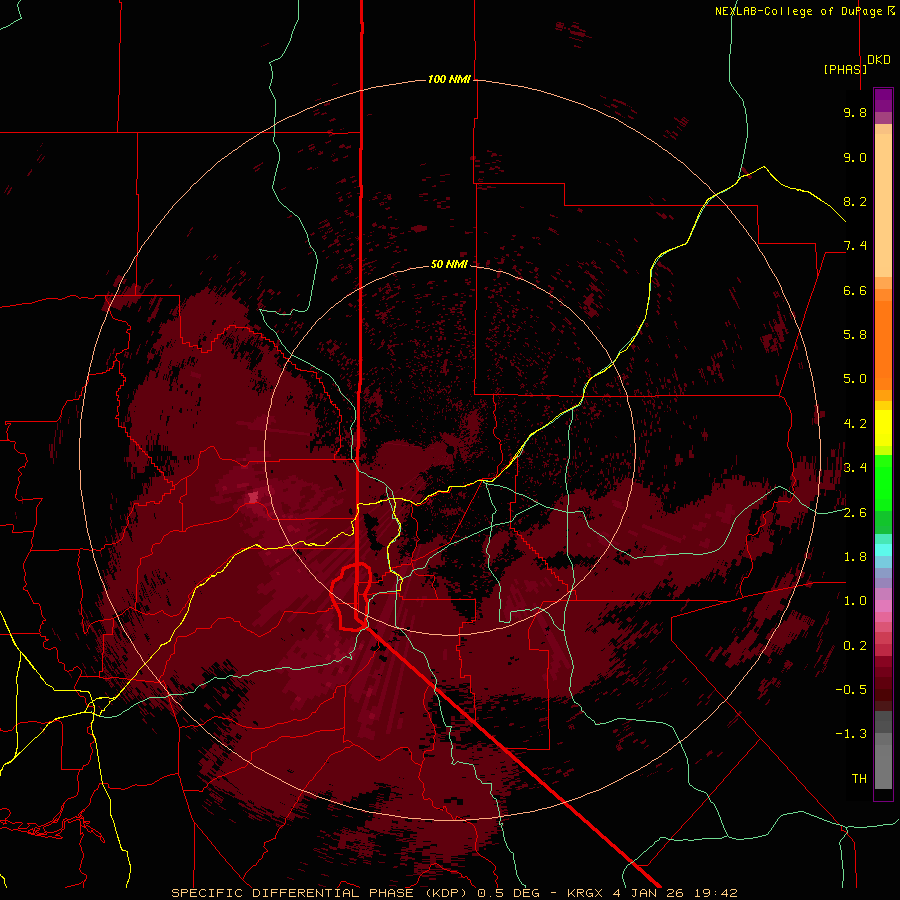Click the 2.6 scale value
The height and width of the screenshot is (900, 900).
(x=855, y=512)
